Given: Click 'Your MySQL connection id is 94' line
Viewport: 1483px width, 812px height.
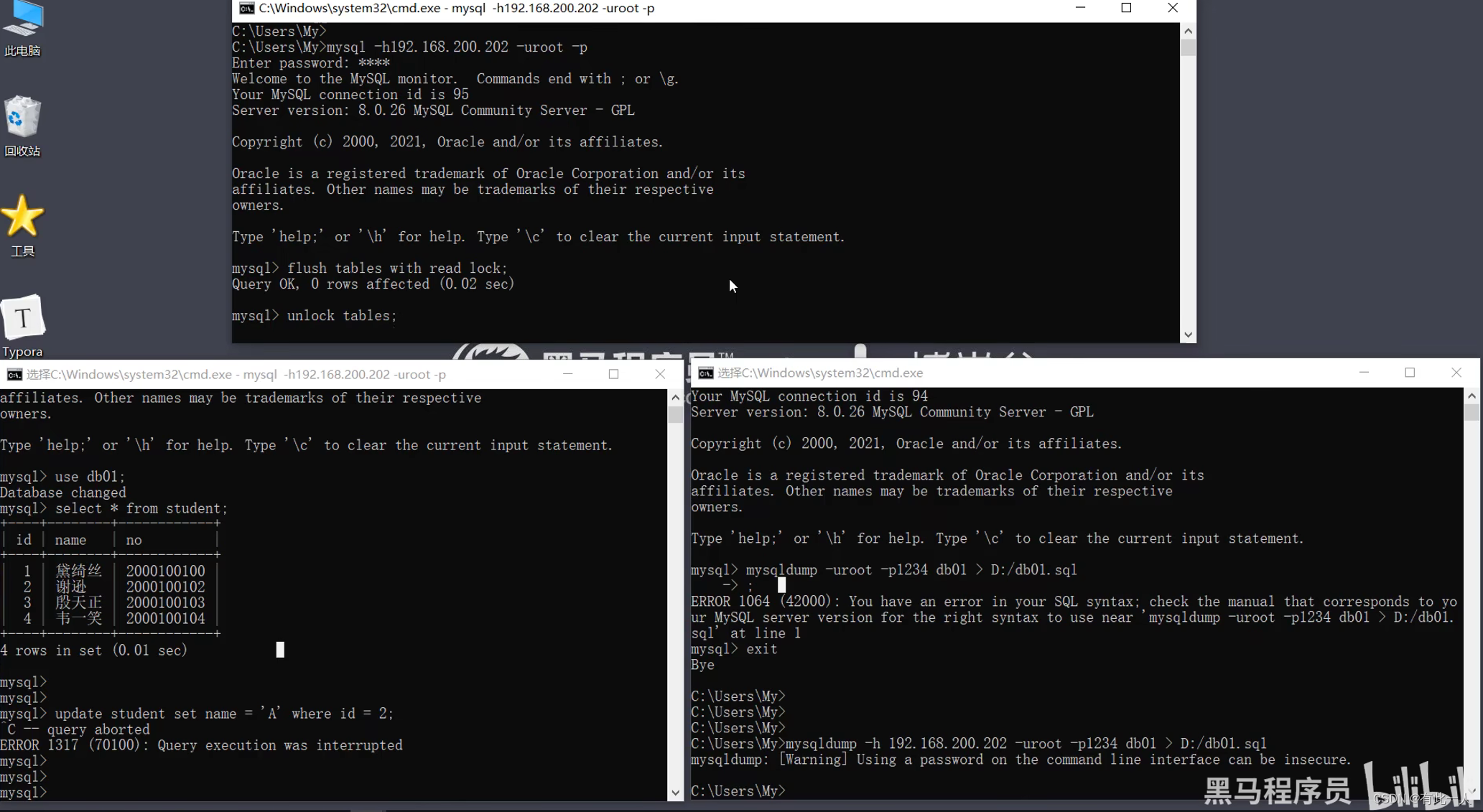Looking at the screenshot, I should (809, 396).
